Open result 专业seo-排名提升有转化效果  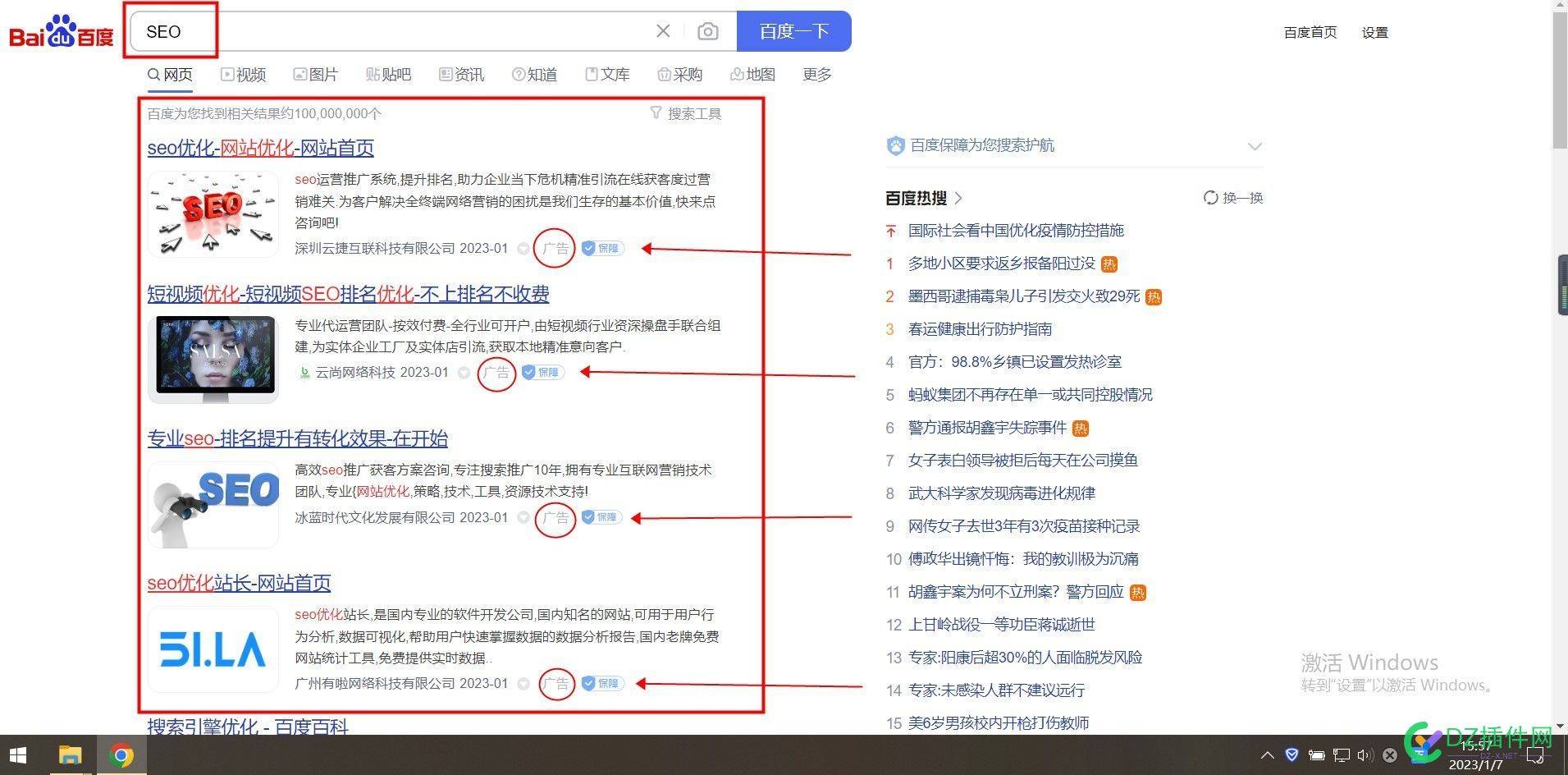(x=298, y=438)
